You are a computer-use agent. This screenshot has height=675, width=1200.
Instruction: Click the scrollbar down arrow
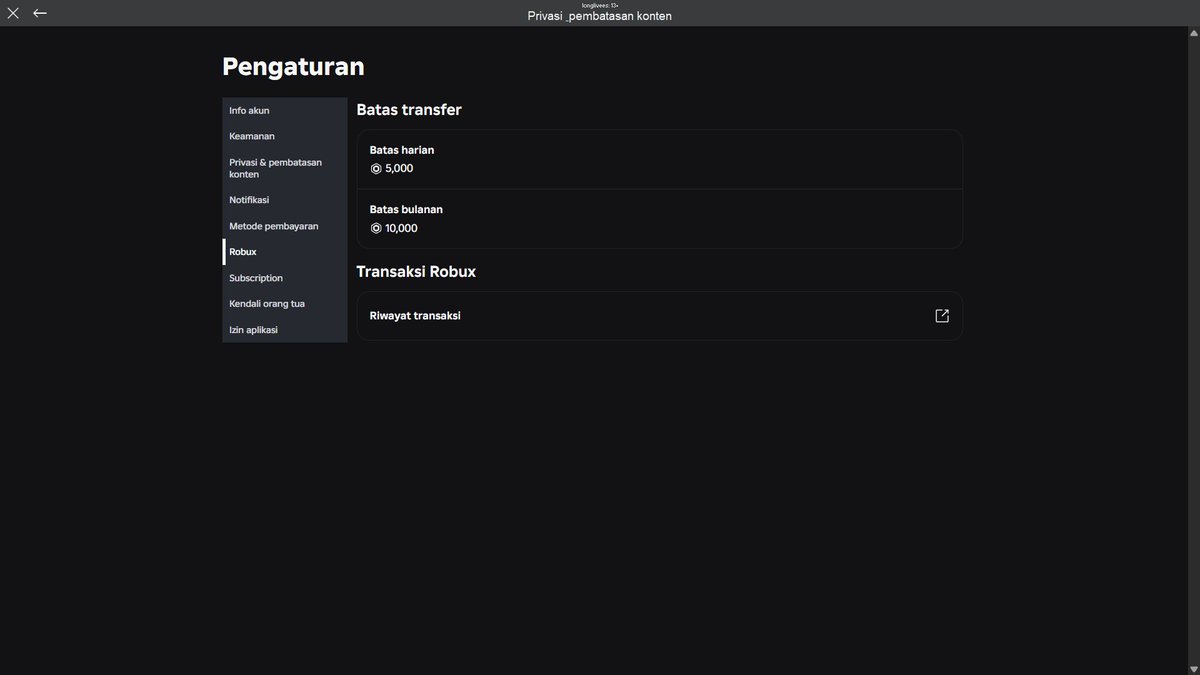1193,668
